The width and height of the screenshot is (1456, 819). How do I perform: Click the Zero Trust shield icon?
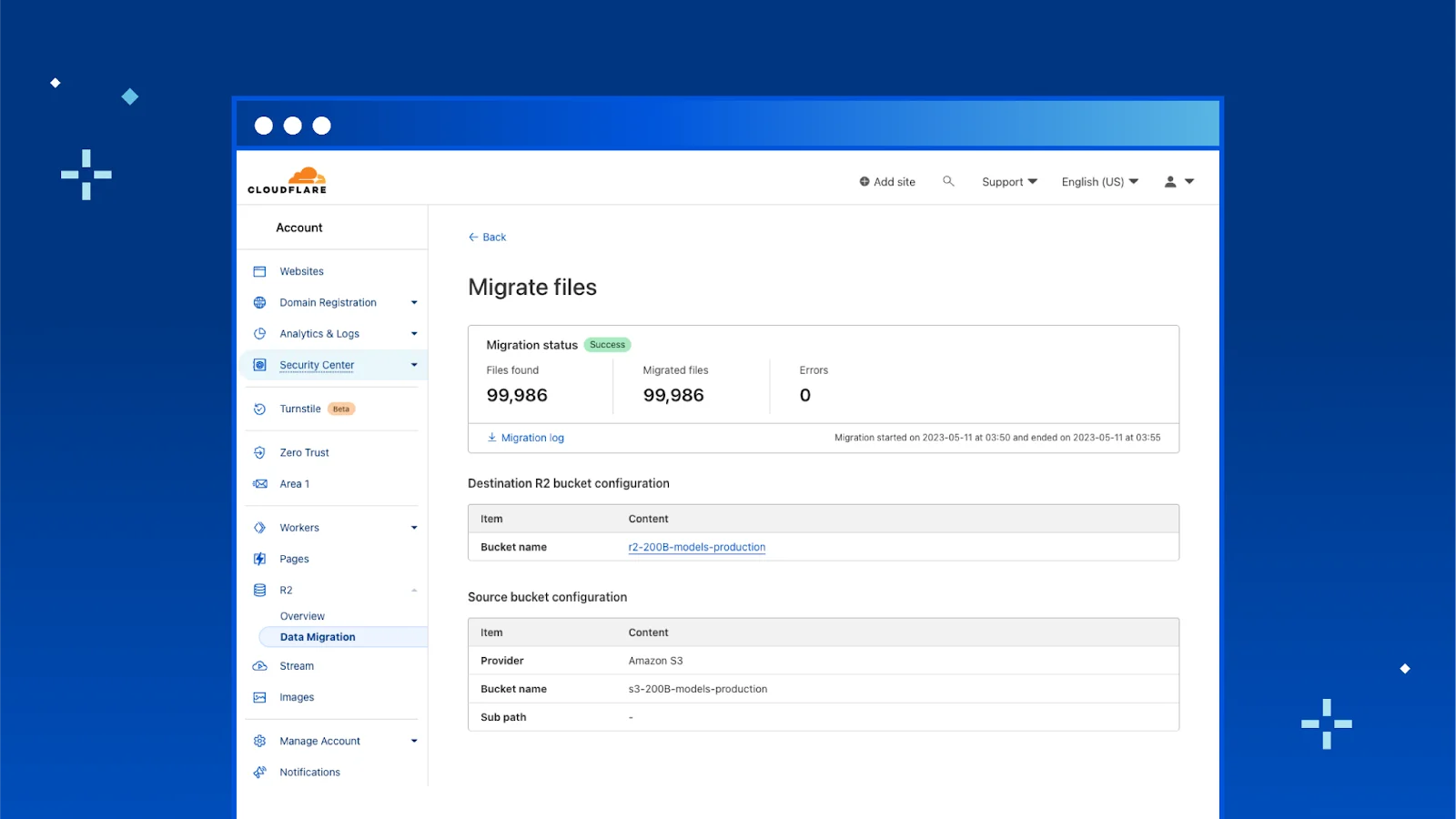coord(259,452)
